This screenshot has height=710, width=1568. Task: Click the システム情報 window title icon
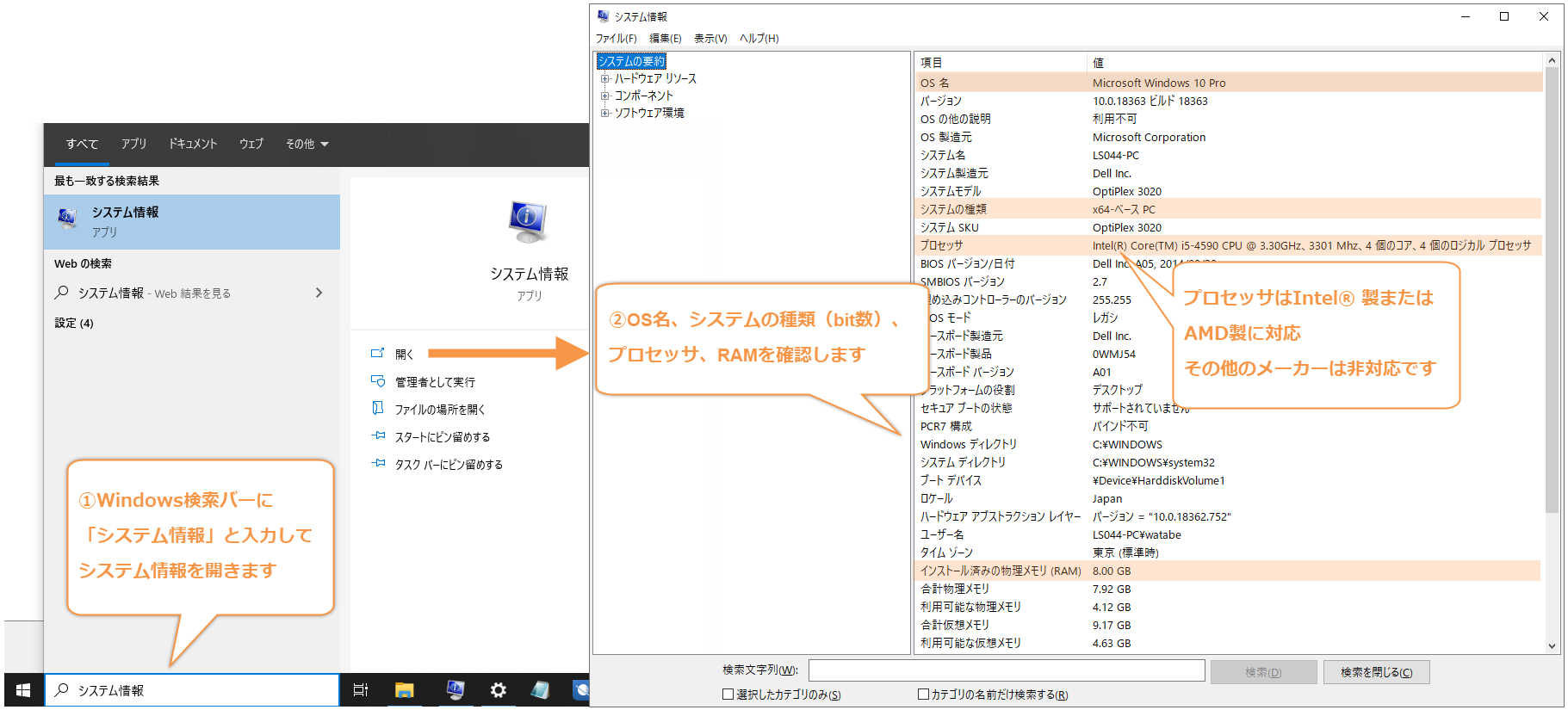603,16
